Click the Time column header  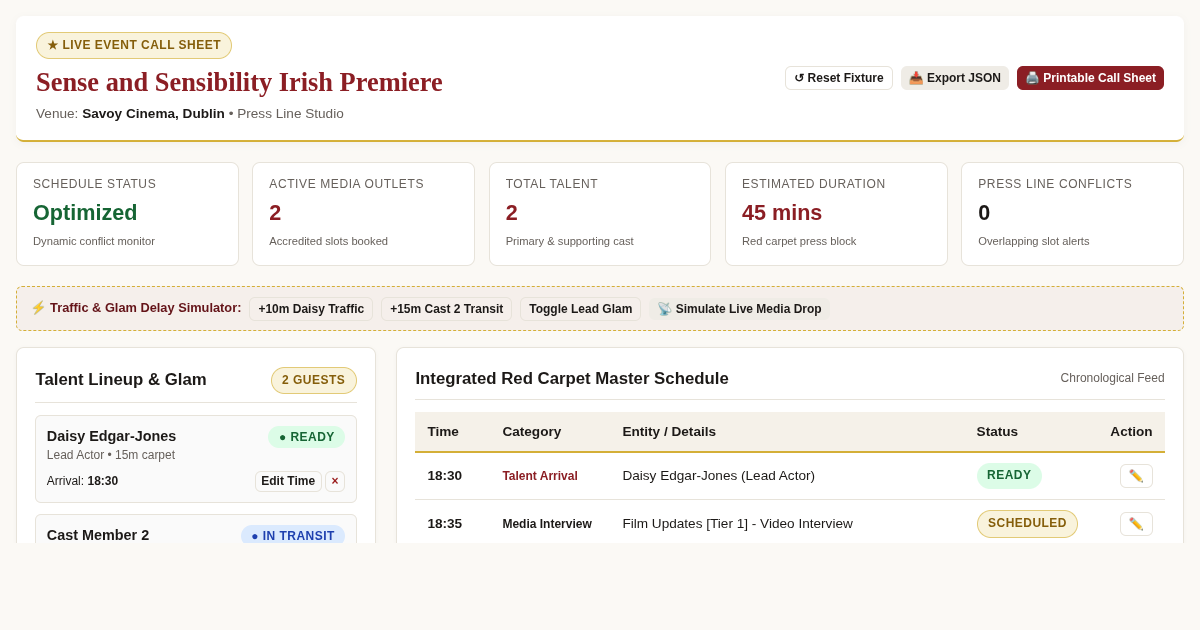(x=443, y=432)
